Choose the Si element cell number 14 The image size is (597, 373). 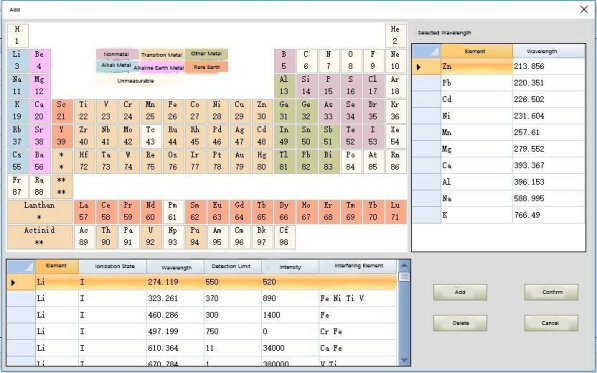(x=306, y=85)
